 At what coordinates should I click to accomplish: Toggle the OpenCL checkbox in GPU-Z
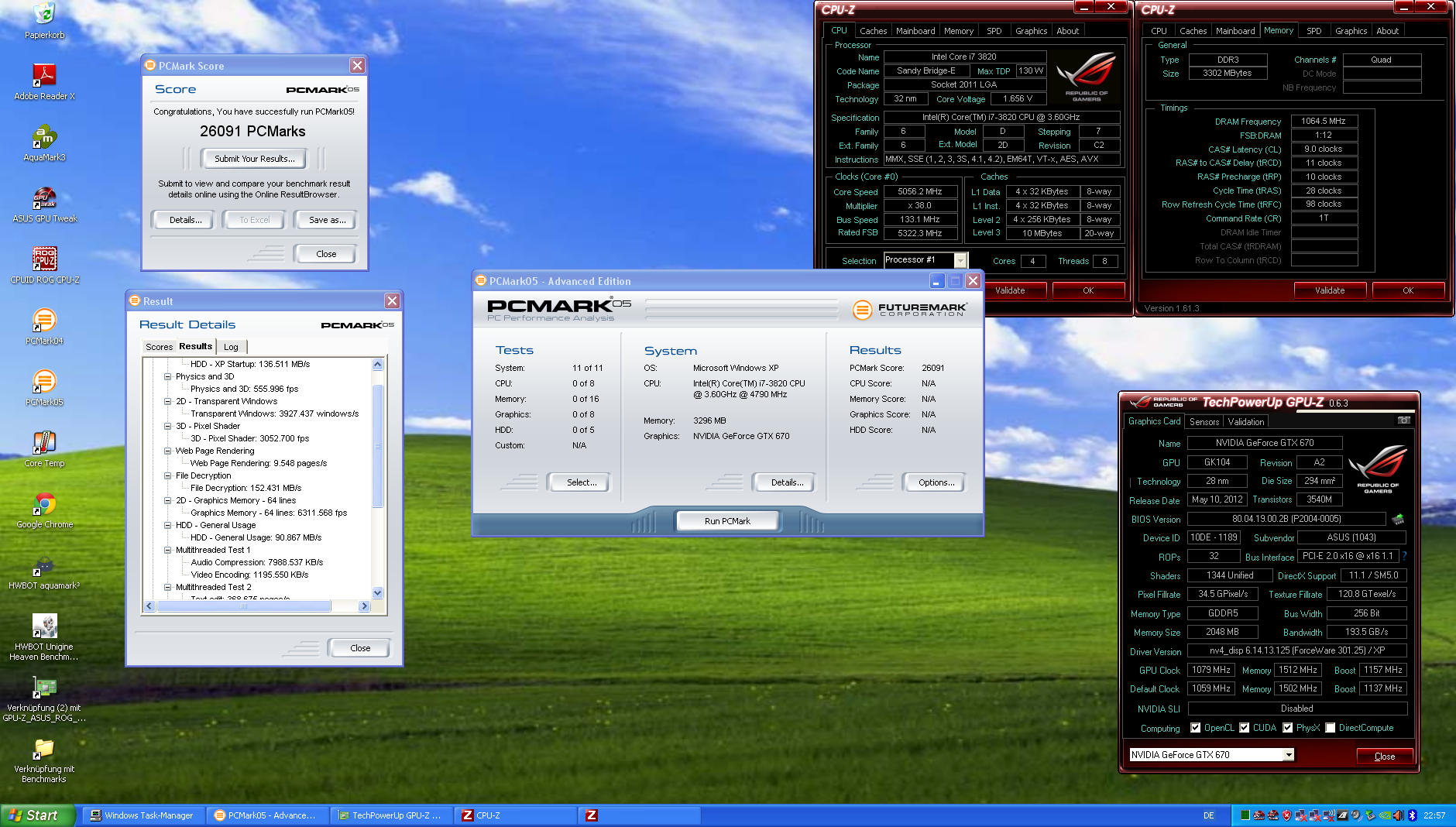pos(1196,728)
